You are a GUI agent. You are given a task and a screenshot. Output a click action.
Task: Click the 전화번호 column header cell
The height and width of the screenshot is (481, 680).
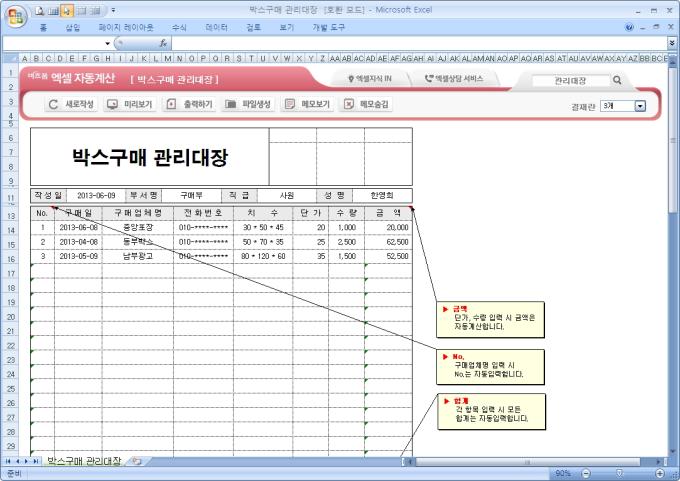click(x=203, y=213)
